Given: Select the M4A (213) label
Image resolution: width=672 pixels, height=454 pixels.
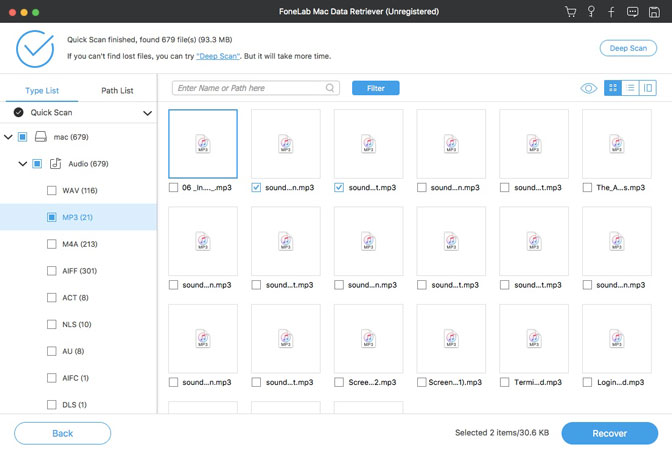Looking at the screenshot, I should 80,244.
